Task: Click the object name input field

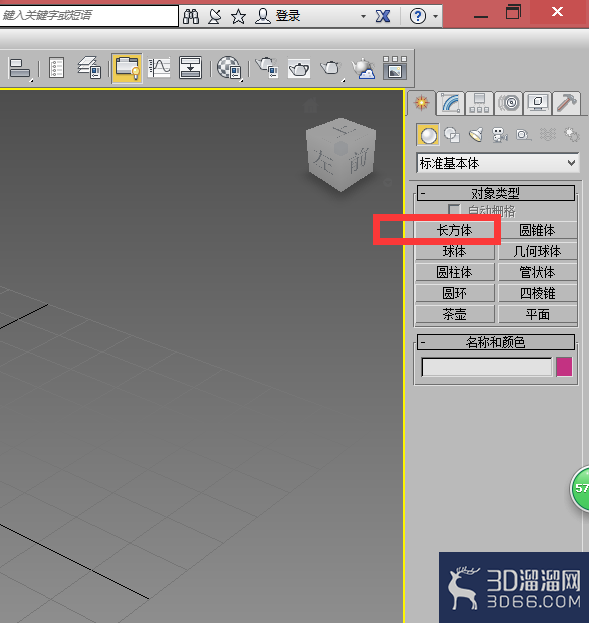Action: point(487,367)
